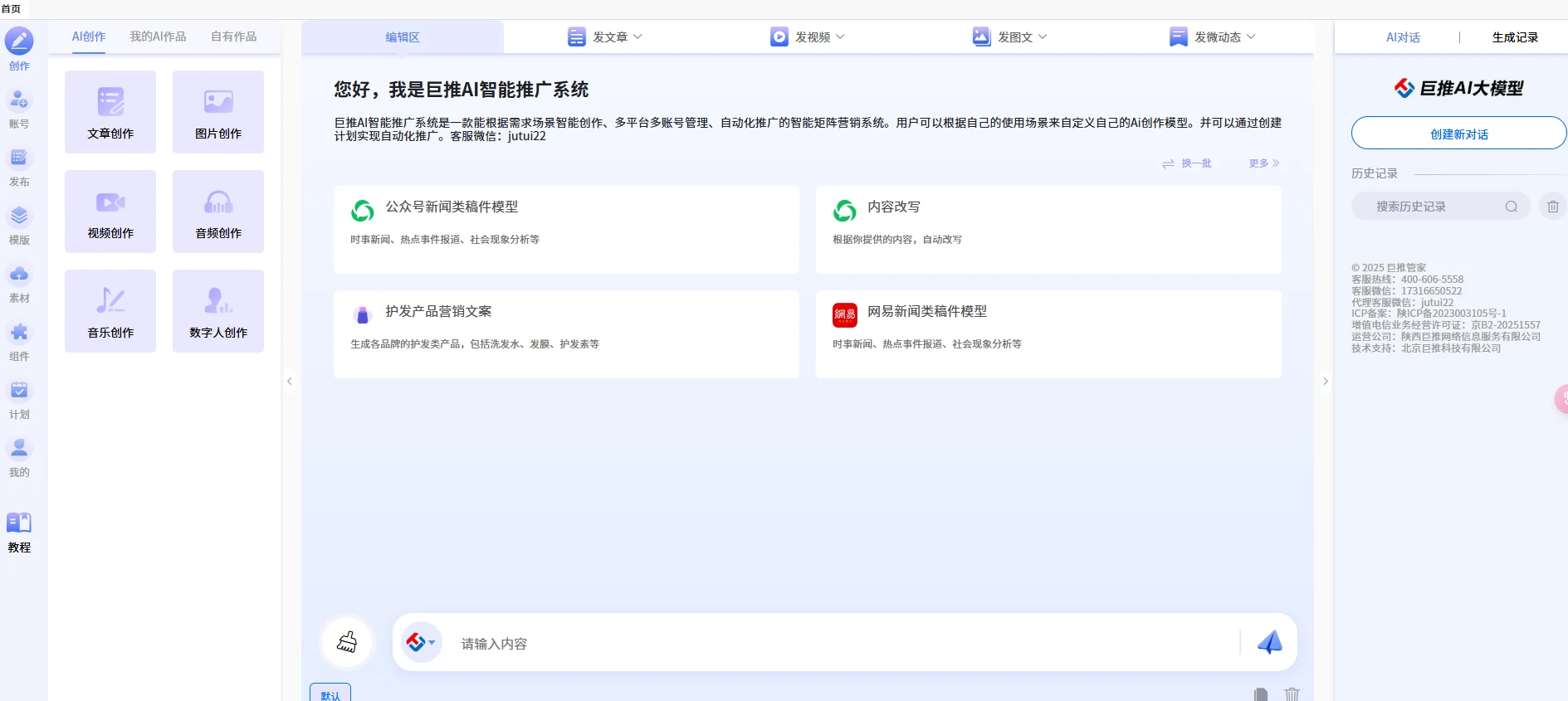
Task: Open the AI model selector in the input box
Action: 421,642
